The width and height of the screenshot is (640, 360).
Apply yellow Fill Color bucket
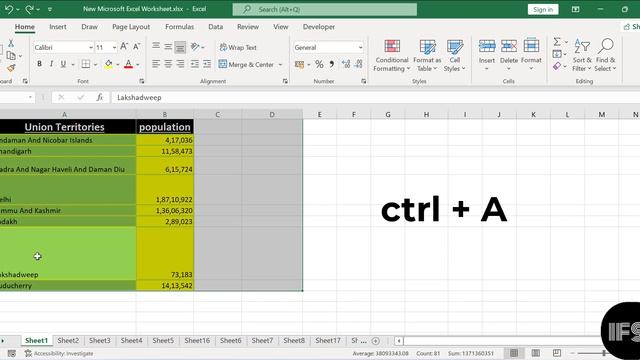coord(109,64)
